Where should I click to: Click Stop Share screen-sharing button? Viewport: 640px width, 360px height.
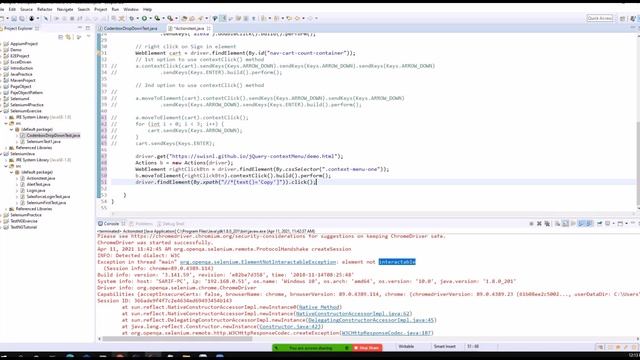(367, 348)
